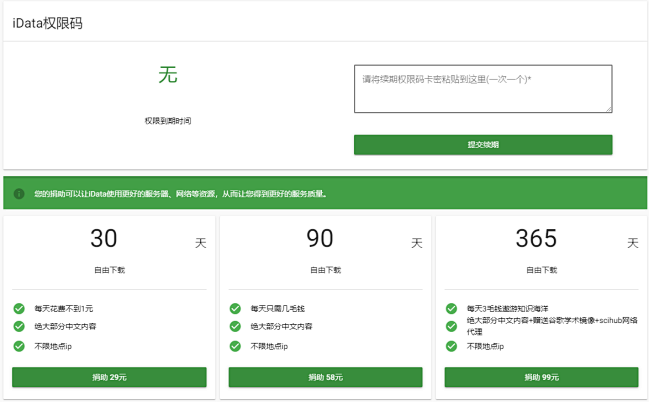Click the checkmark icon beside the scihub网络代理 line
The width and height of the screenshot is (649, 402).
[451, 326]
